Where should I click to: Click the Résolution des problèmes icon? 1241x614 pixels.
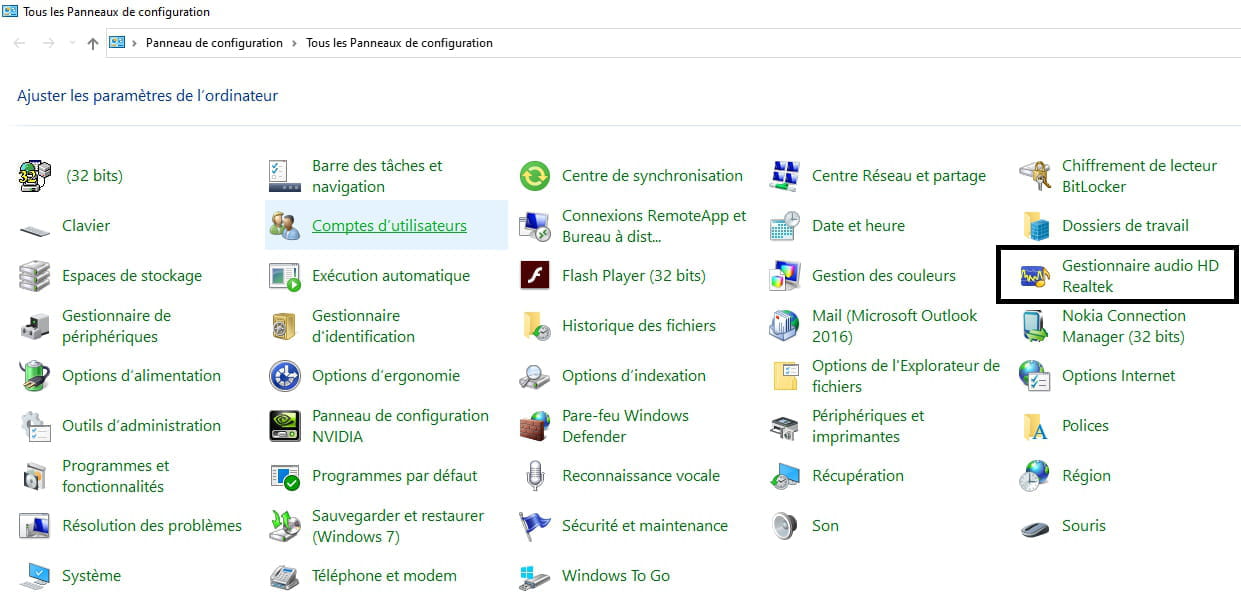35,526
